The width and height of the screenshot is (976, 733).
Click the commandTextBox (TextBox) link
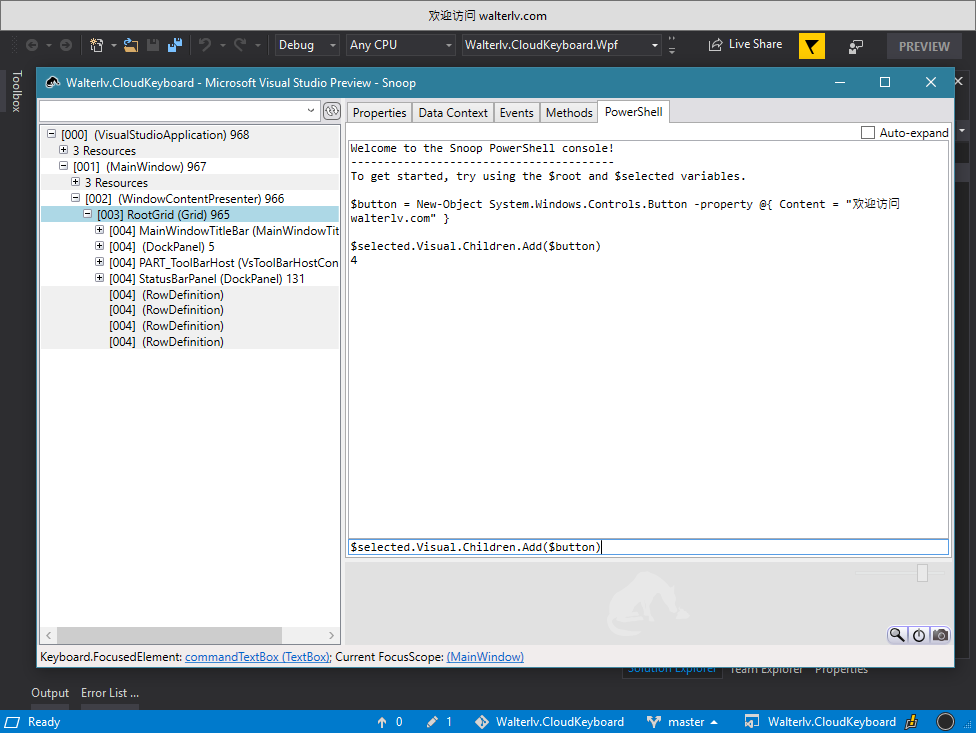coord(257,657)
